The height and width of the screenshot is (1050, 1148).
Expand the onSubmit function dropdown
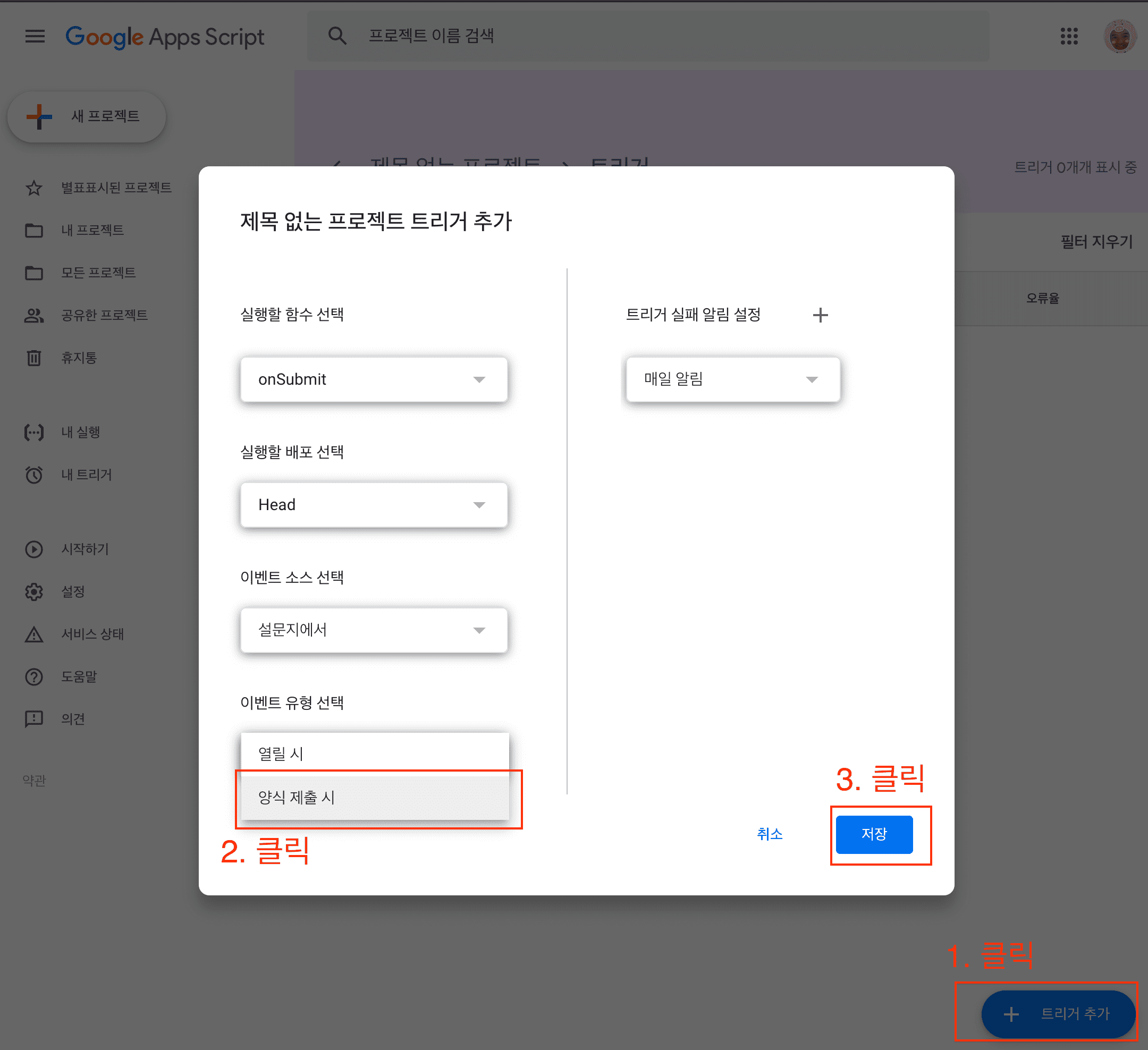(x=374, y=379)
